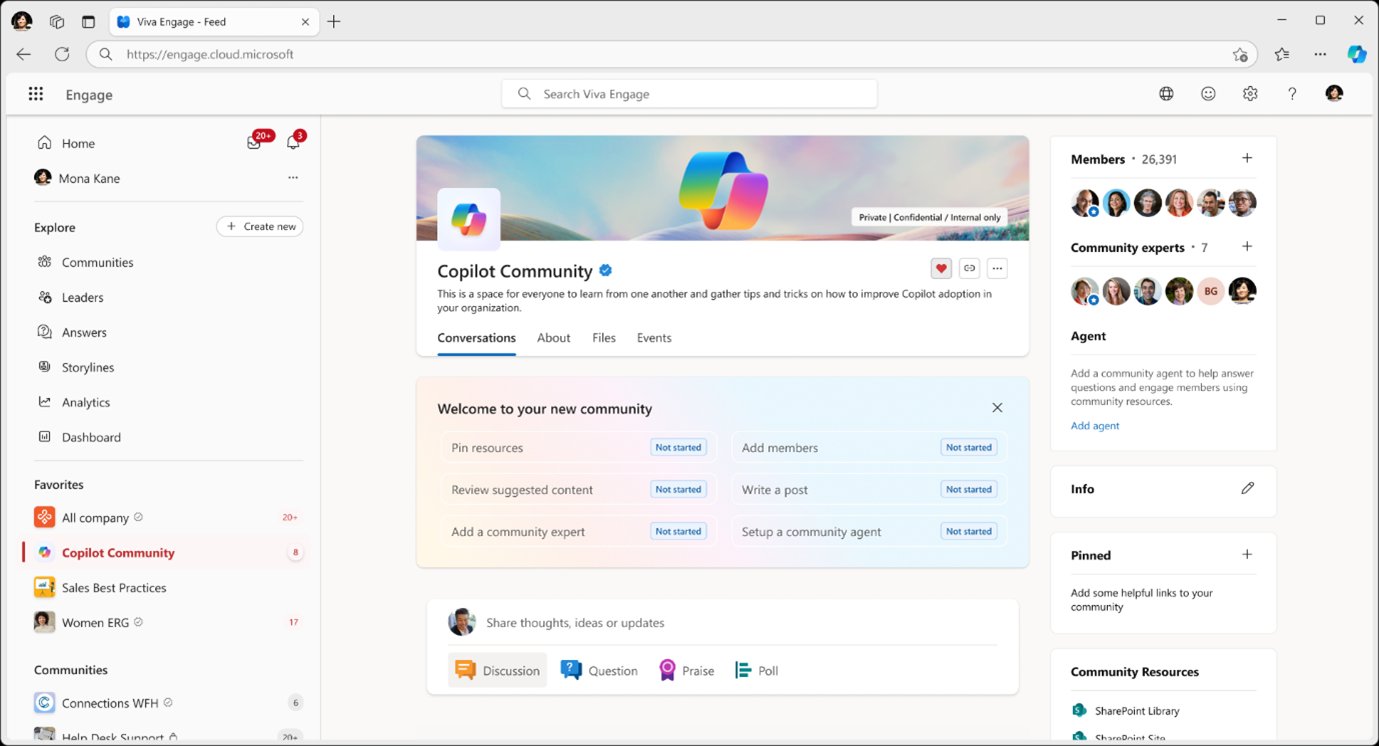1379x746 pixels.
Task: Click the Search Viva Engage field
Action: click(690, 94)
